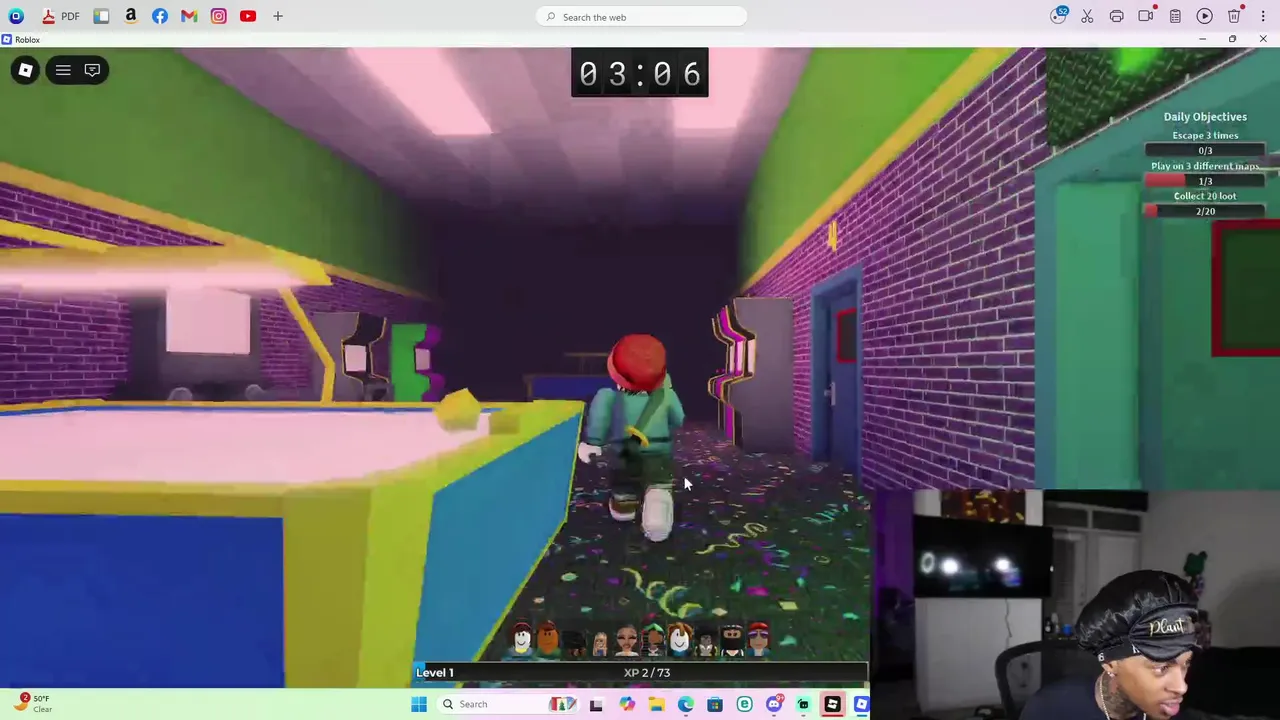This screenshot has height=720, width=1280.
Task: Start screen recording with camera icon
Action: click(1146, 16)
